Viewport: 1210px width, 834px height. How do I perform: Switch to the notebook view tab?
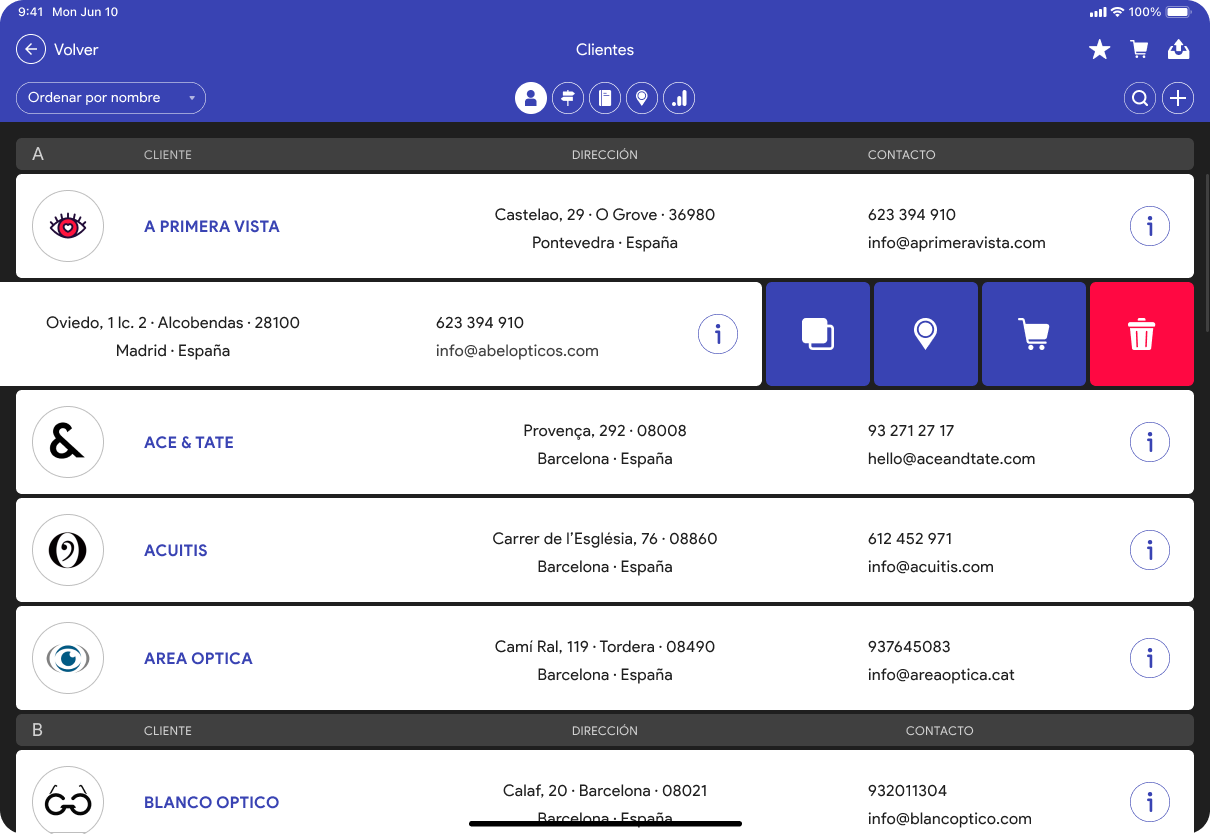(x=605, y=98)
